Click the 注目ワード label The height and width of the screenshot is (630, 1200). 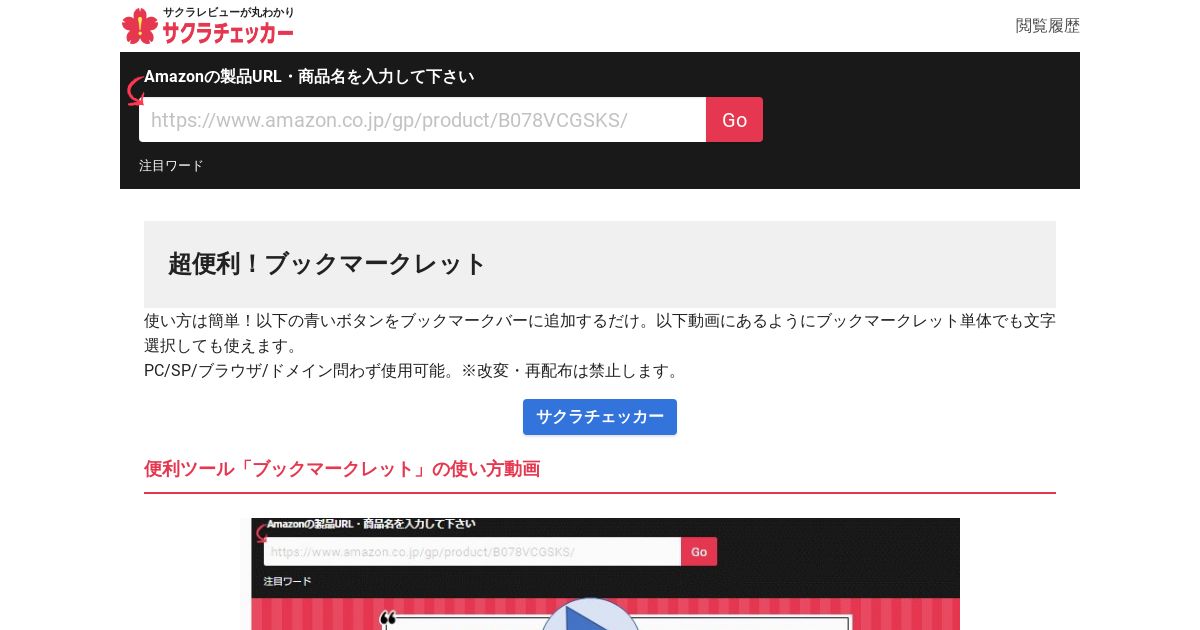(171, 166)
